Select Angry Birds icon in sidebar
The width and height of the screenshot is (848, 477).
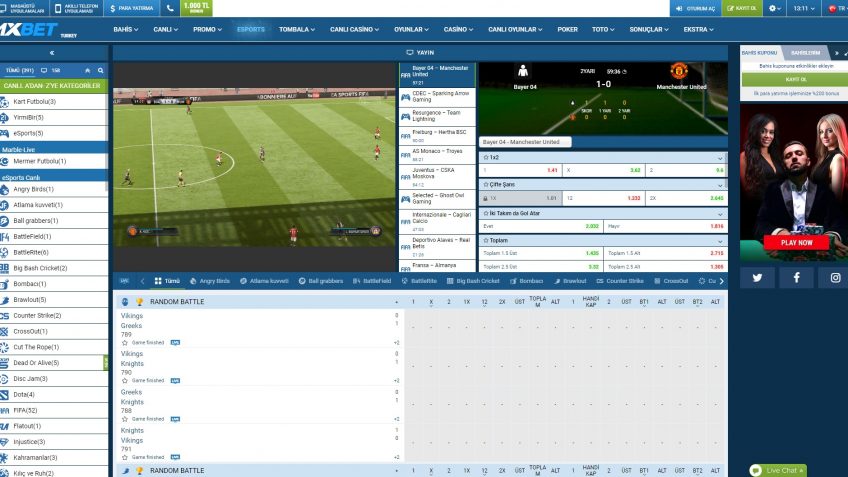coord(4,189)
